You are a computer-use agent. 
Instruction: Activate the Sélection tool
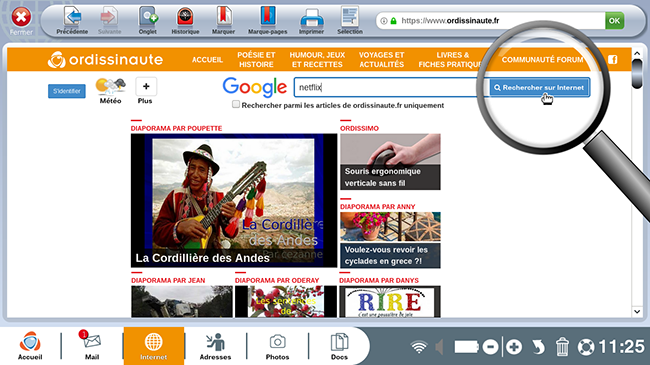350,21
